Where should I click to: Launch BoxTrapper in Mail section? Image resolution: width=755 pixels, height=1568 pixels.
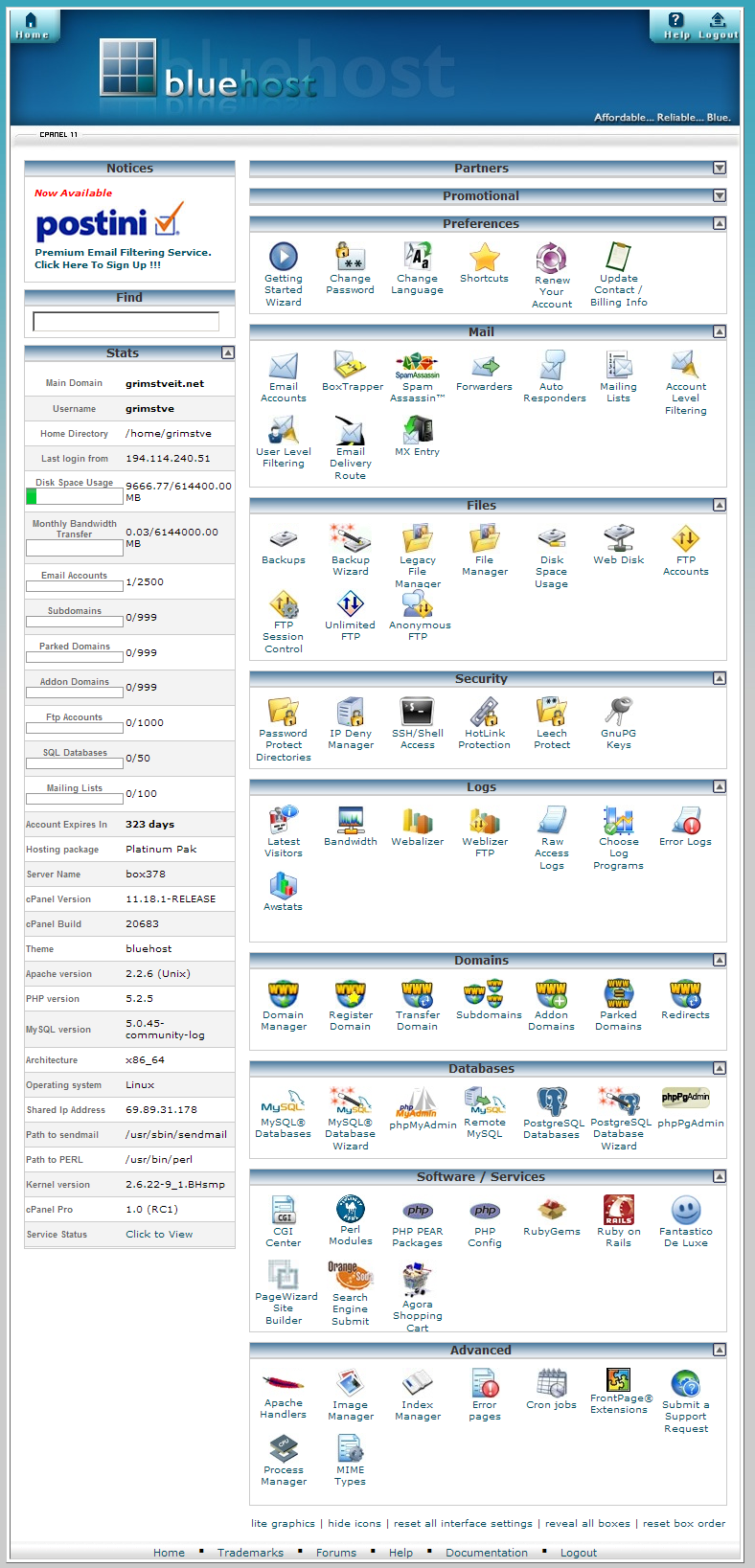tap(352, 372)
